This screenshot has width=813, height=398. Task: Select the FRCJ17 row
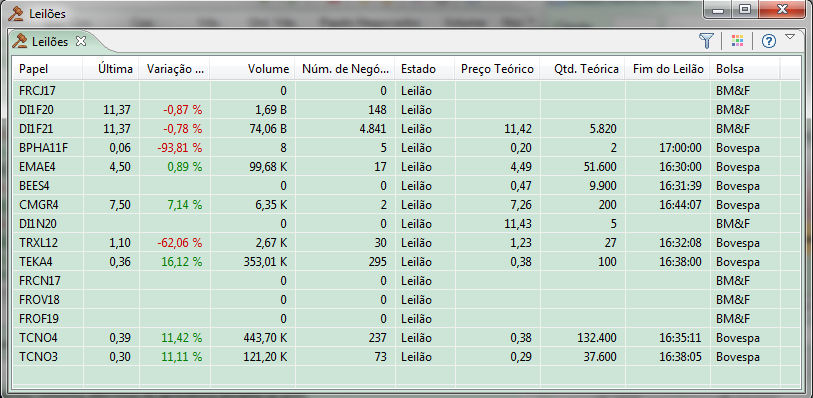406,91
